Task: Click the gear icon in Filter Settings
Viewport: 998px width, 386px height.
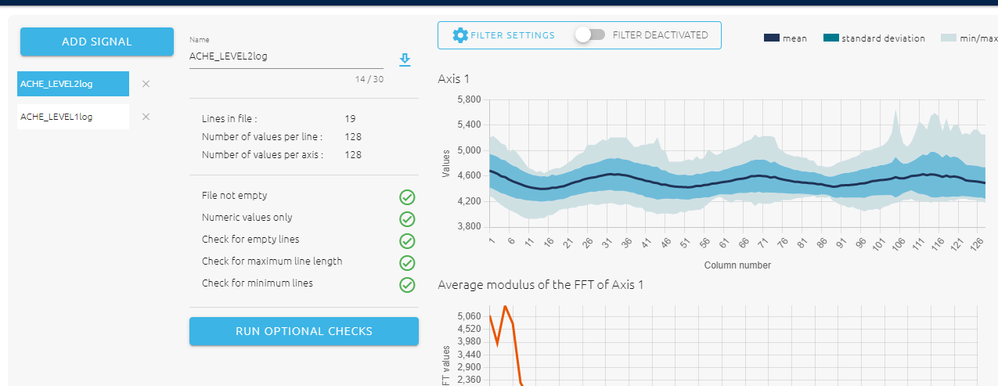Action: tap(460, 35)
